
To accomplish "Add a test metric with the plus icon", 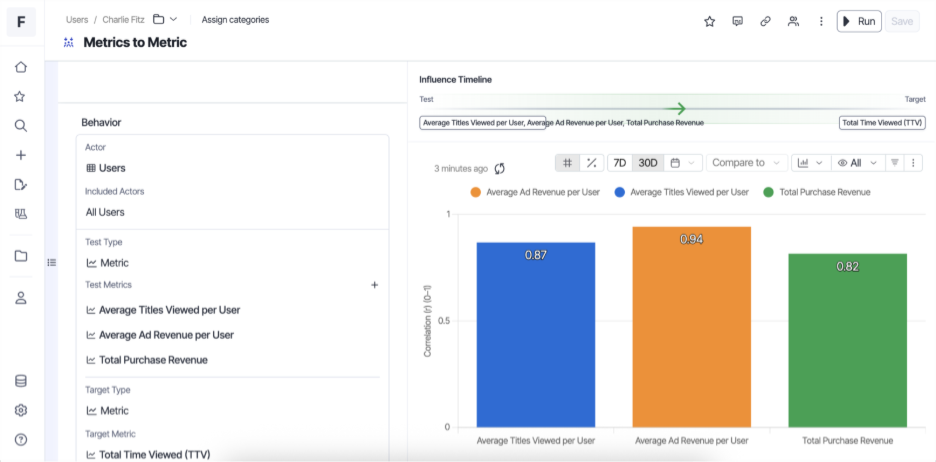I will click(375, 285).
